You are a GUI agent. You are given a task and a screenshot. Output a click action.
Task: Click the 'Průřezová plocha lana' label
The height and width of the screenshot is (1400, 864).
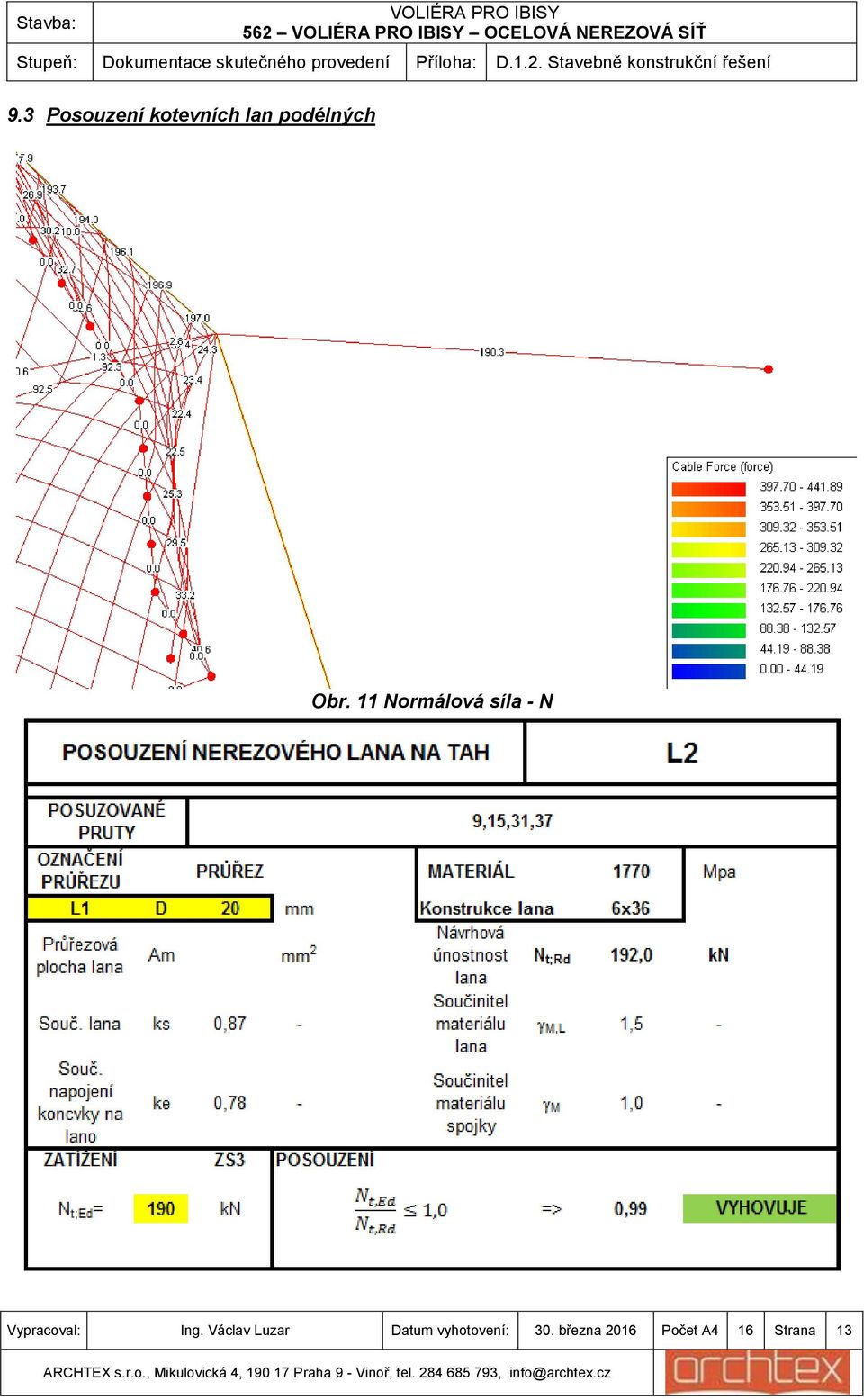80,955
